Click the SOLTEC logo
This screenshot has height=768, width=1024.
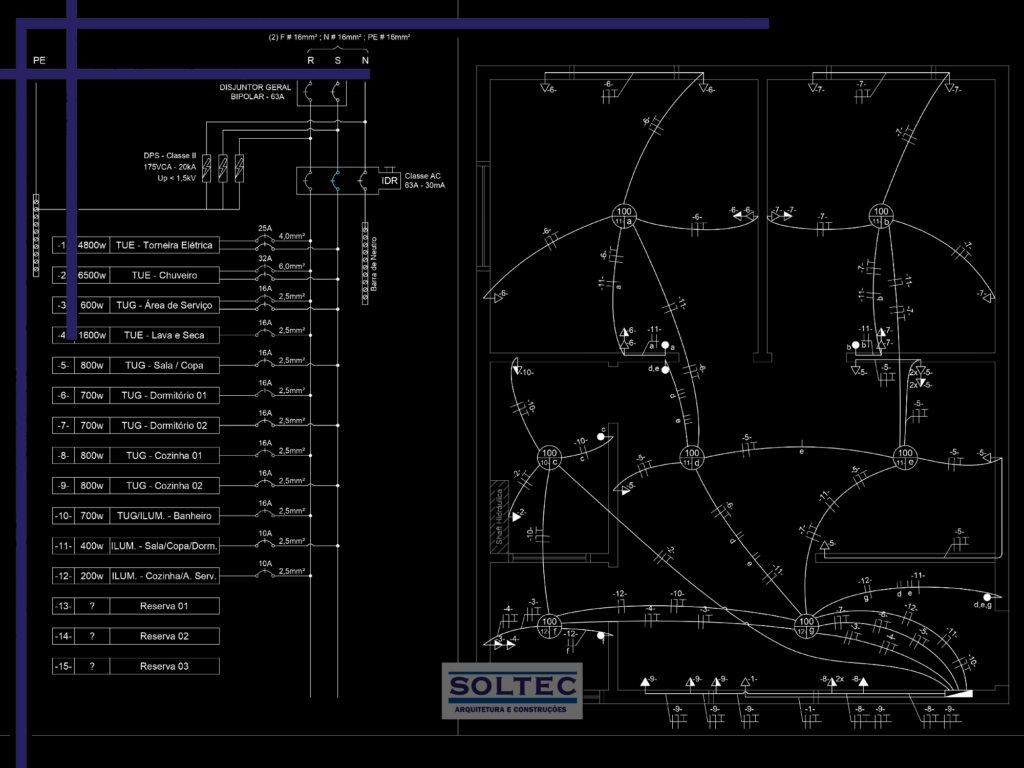[x=512, y=689]
